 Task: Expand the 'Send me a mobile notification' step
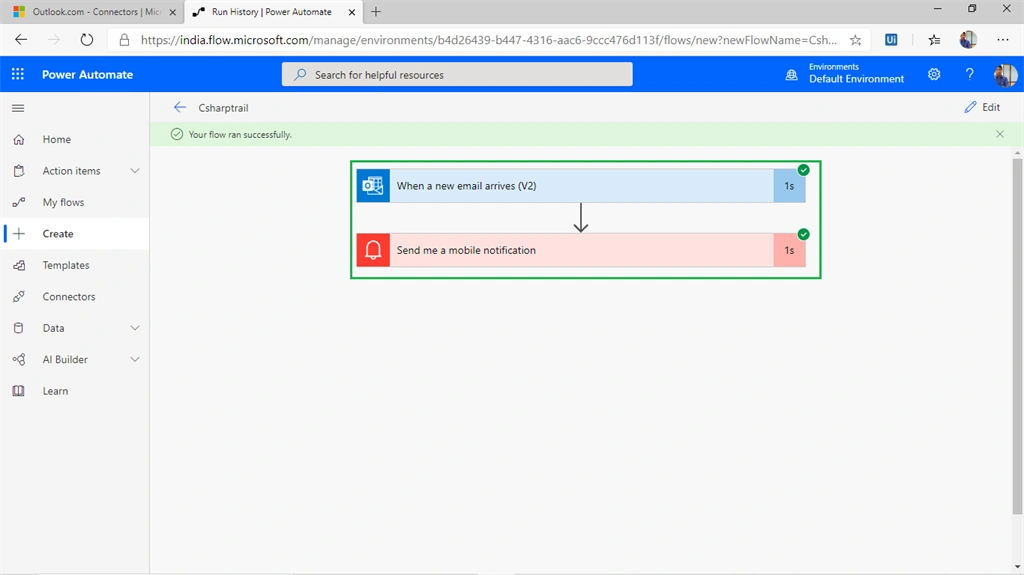[x=581, y=250]
